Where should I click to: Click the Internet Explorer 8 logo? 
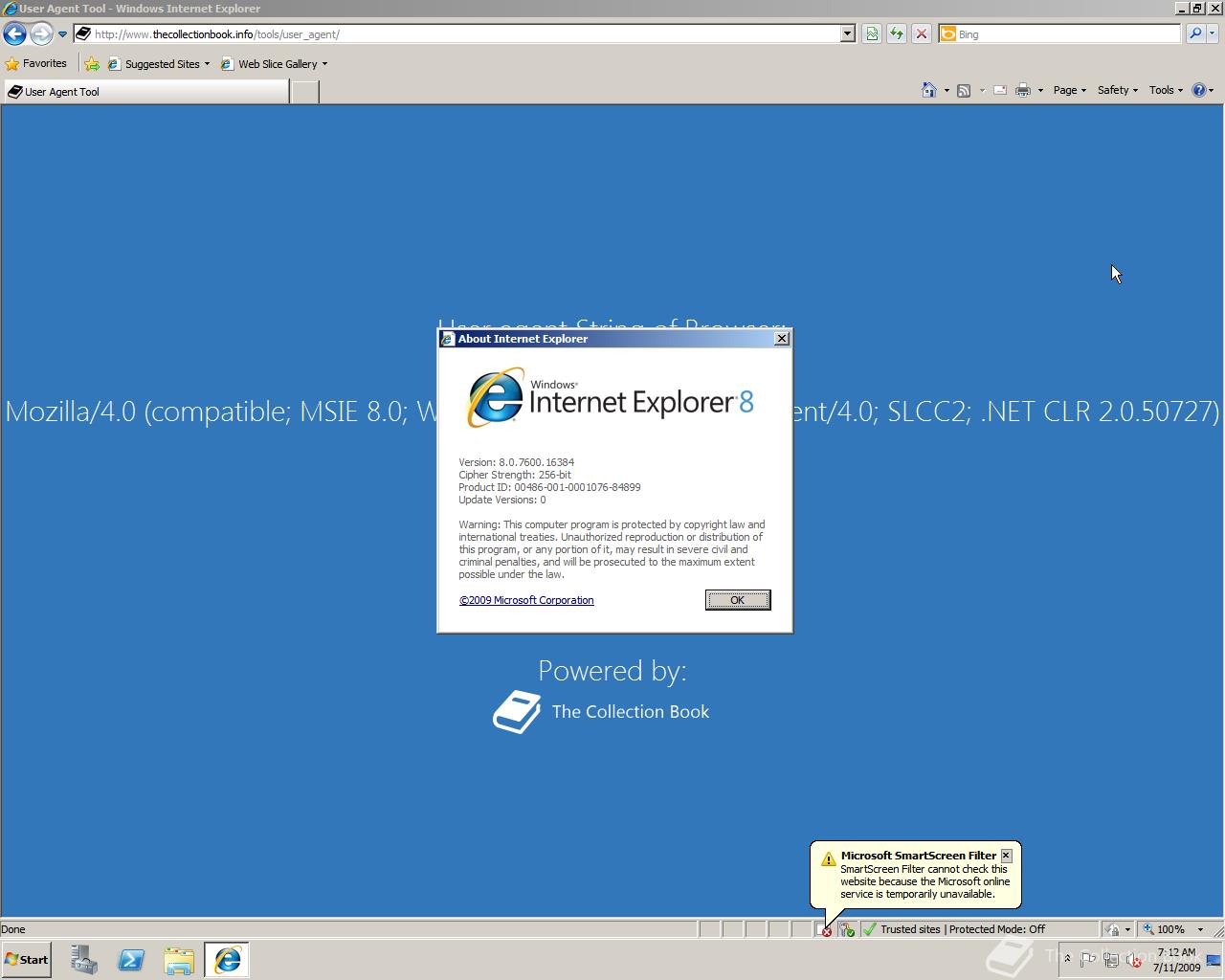coord(611,398)
